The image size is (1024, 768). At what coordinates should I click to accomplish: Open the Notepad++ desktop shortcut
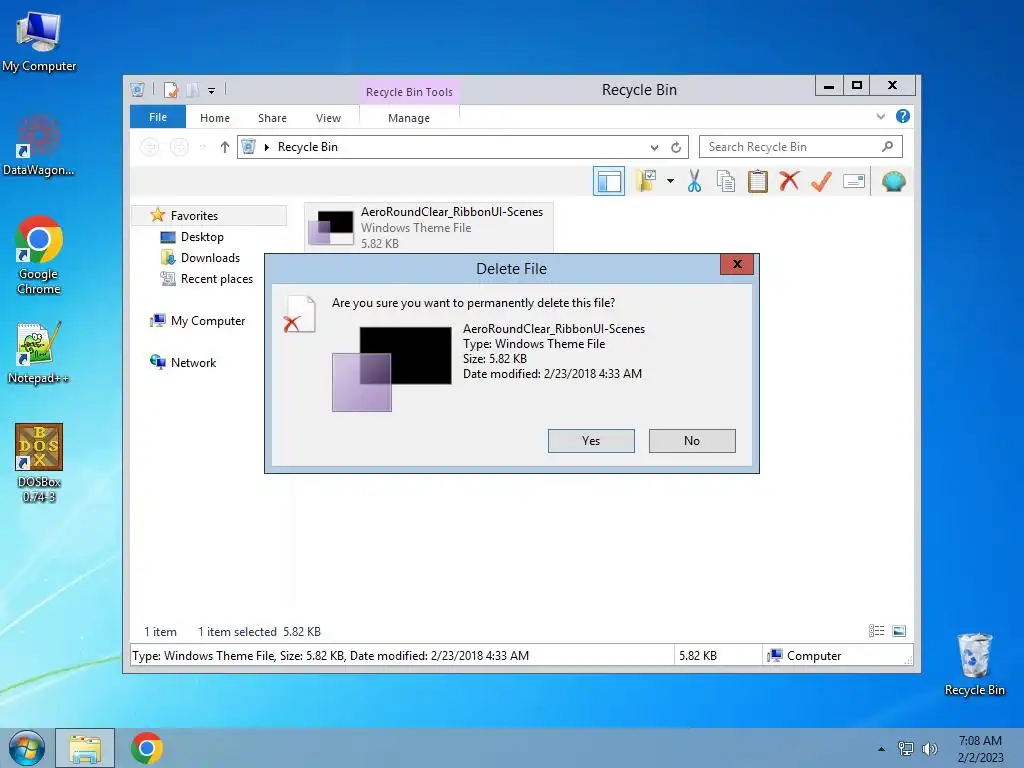pos(39,353)
